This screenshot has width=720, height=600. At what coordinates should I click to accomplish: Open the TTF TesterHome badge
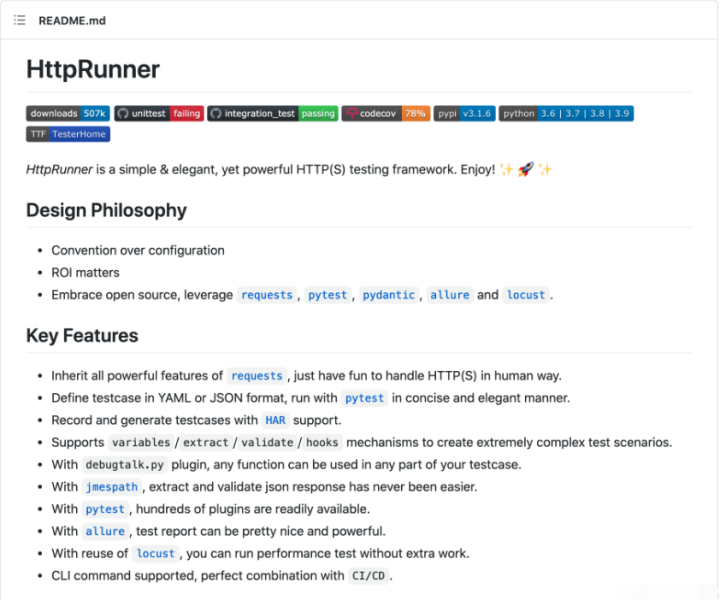(x=68, y=134)
